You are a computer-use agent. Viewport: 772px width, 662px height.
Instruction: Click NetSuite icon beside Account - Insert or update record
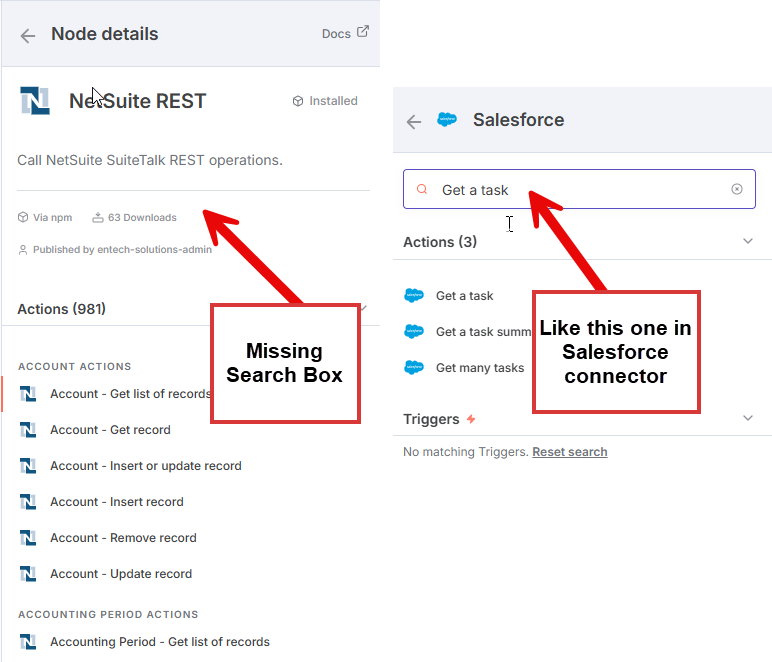click(x=28, y=466)
